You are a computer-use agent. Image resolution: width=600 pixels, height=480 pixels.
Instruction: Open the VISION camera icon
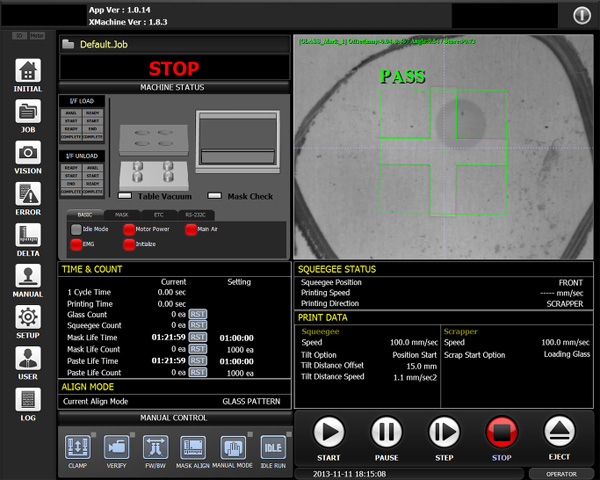pos(28,153)
